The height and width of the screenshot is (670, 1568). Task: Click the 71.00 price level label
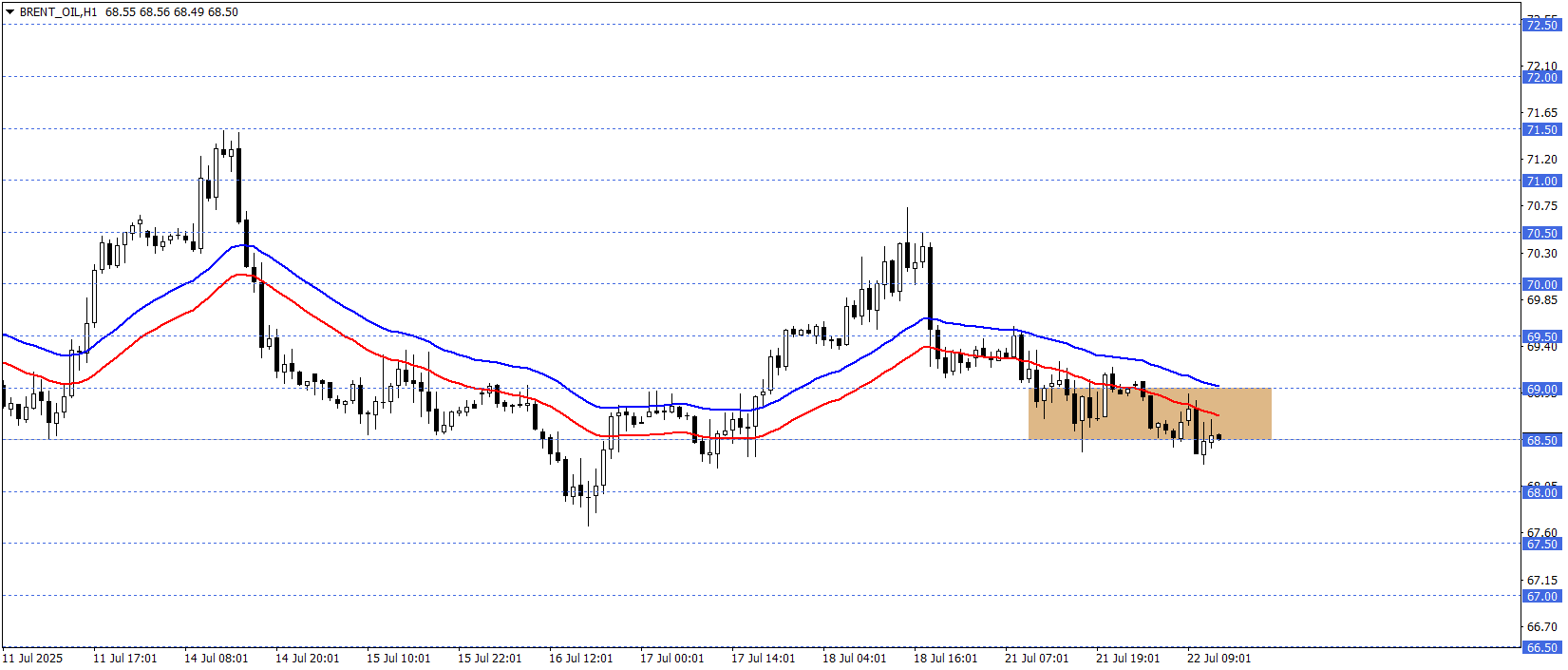click(1541, 182)
